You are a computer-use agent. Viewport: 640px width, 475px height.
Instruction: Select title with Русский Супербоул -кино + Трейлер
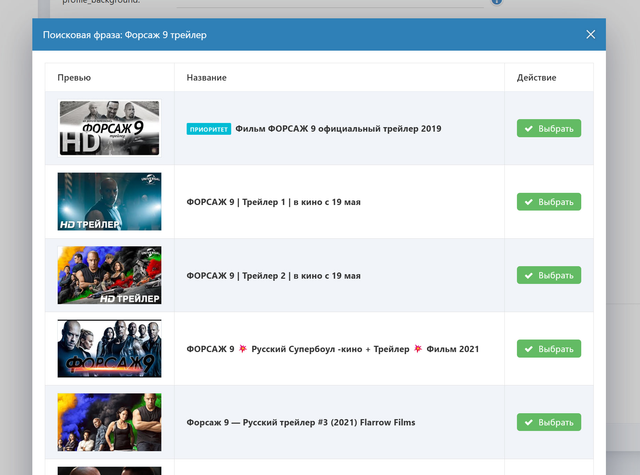[333, 349]
